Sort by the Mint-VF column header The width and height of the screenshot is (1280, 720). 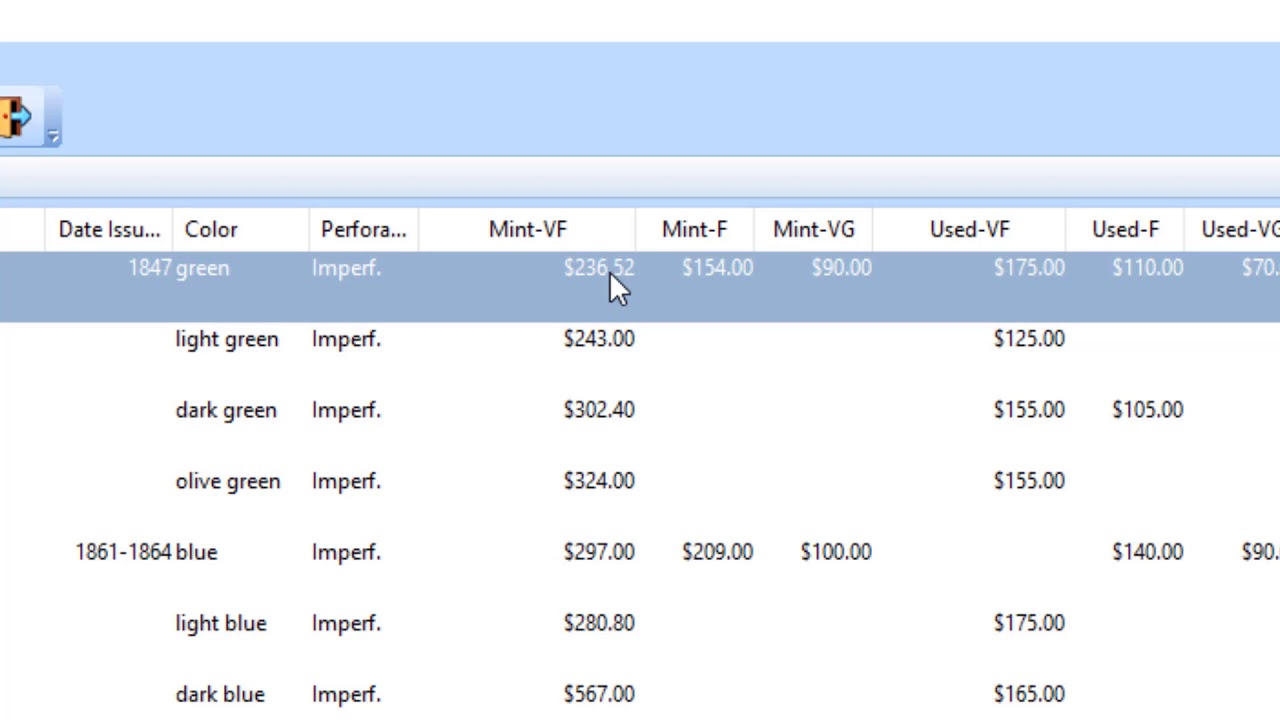coord(527,230)
